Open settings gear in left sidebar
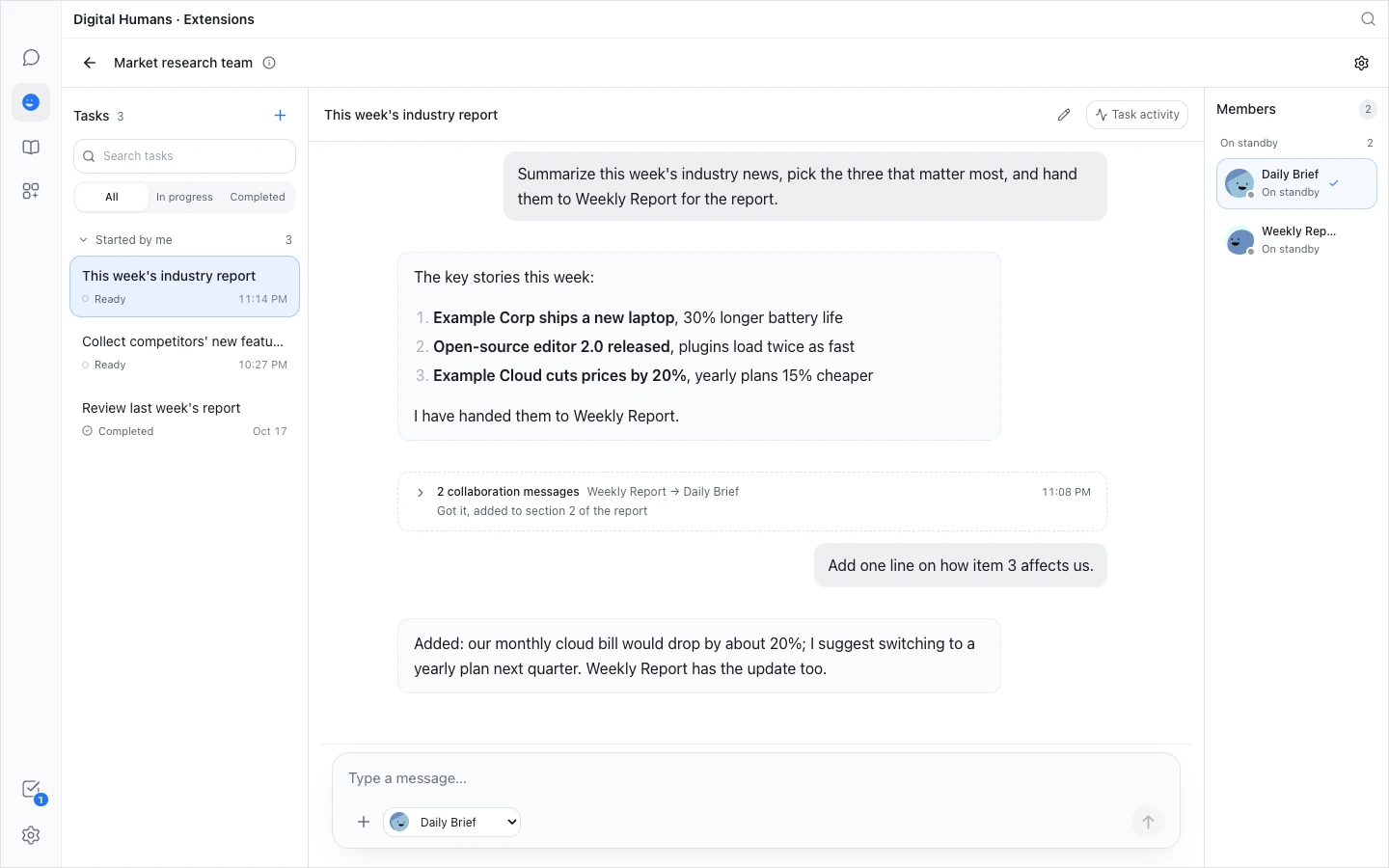Image resolution: width=1389 pixels, height=868 pixels. (x=31, y=835)
